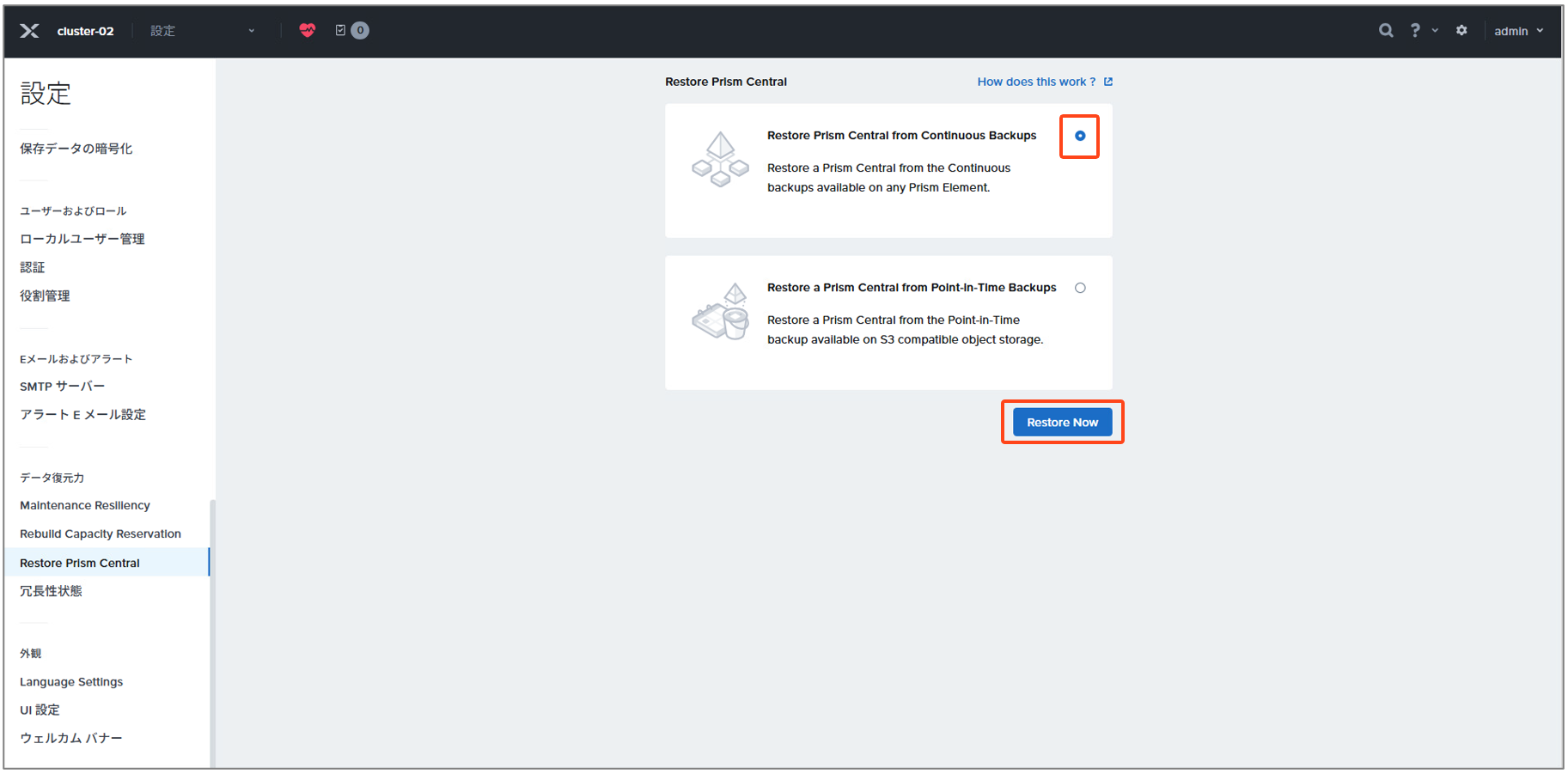Click the Restore Now button
The height and width of the screenshot is (774, 1568).
click(x=1063, y=422)
